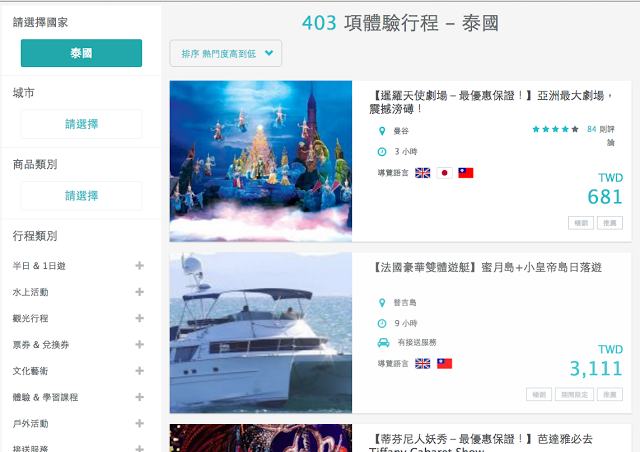
Task: Click the star rating on the first listing
Action: (x=555, y=129)
